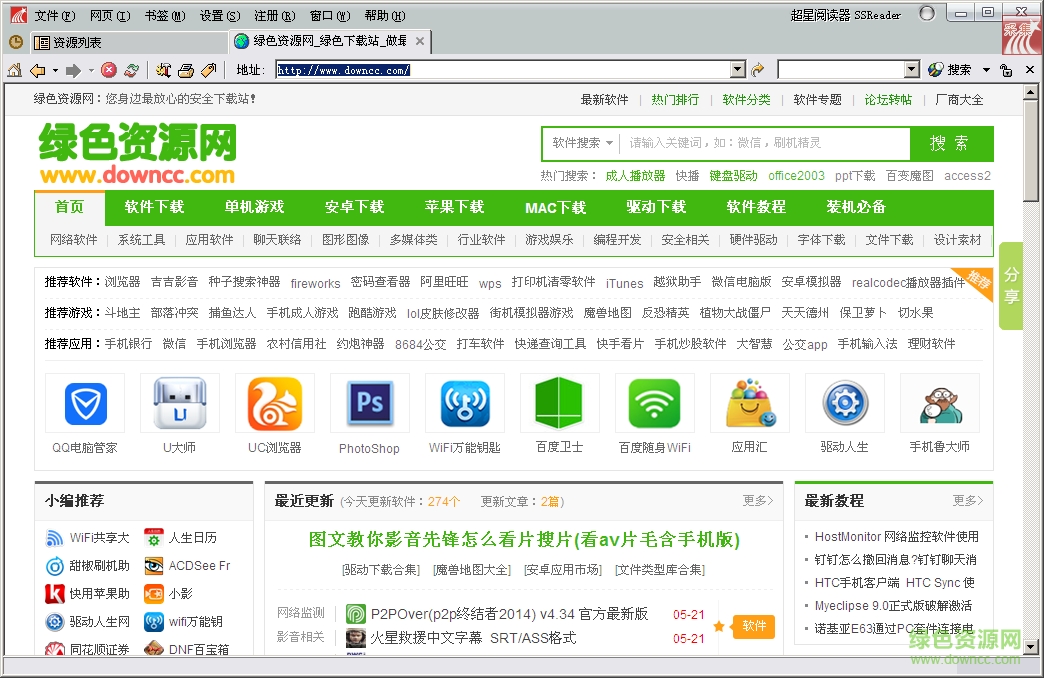Close the 绿色资源网 browser tab

[420, 42]
